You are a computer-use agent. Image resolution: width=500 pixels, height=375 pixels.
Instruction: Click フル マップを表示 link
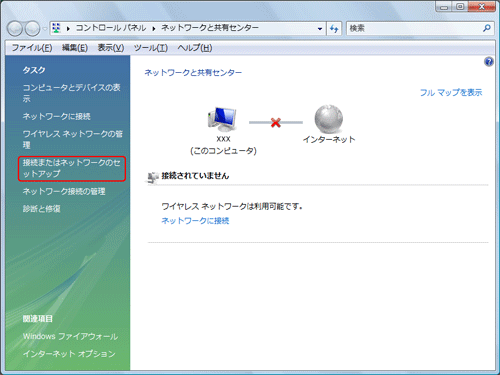[451, 93]
